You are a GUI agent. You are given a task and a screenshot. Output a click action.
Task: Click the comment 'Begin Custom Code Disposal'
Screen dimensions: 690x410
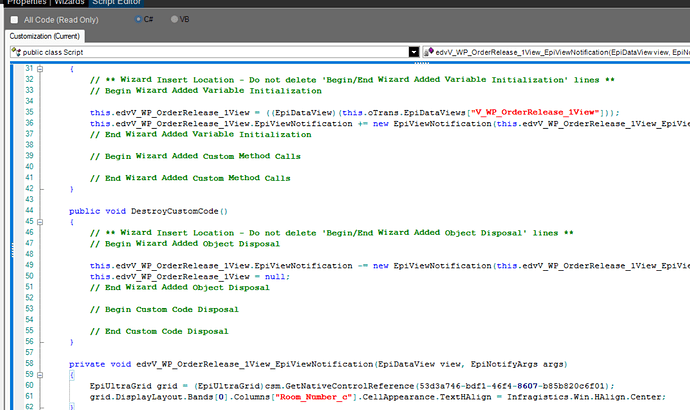click(164, 309)
